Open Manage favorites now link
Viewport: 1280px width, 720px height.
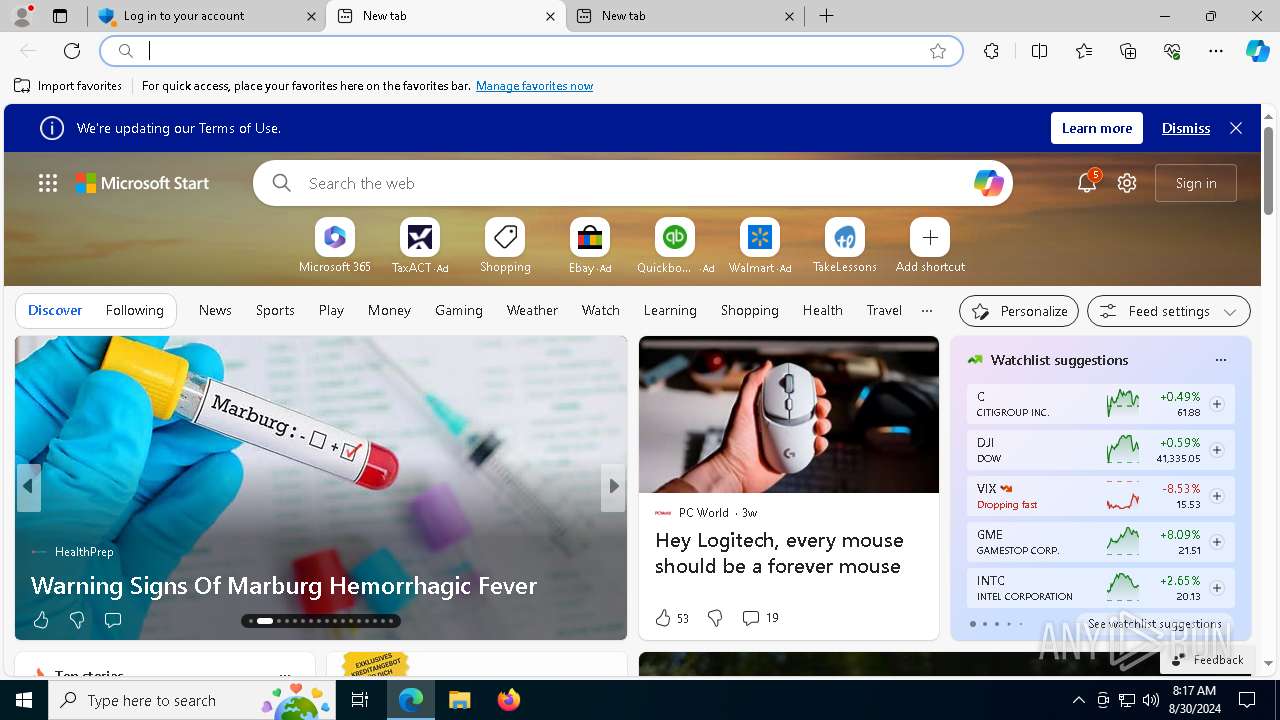(x=534, y=86)
